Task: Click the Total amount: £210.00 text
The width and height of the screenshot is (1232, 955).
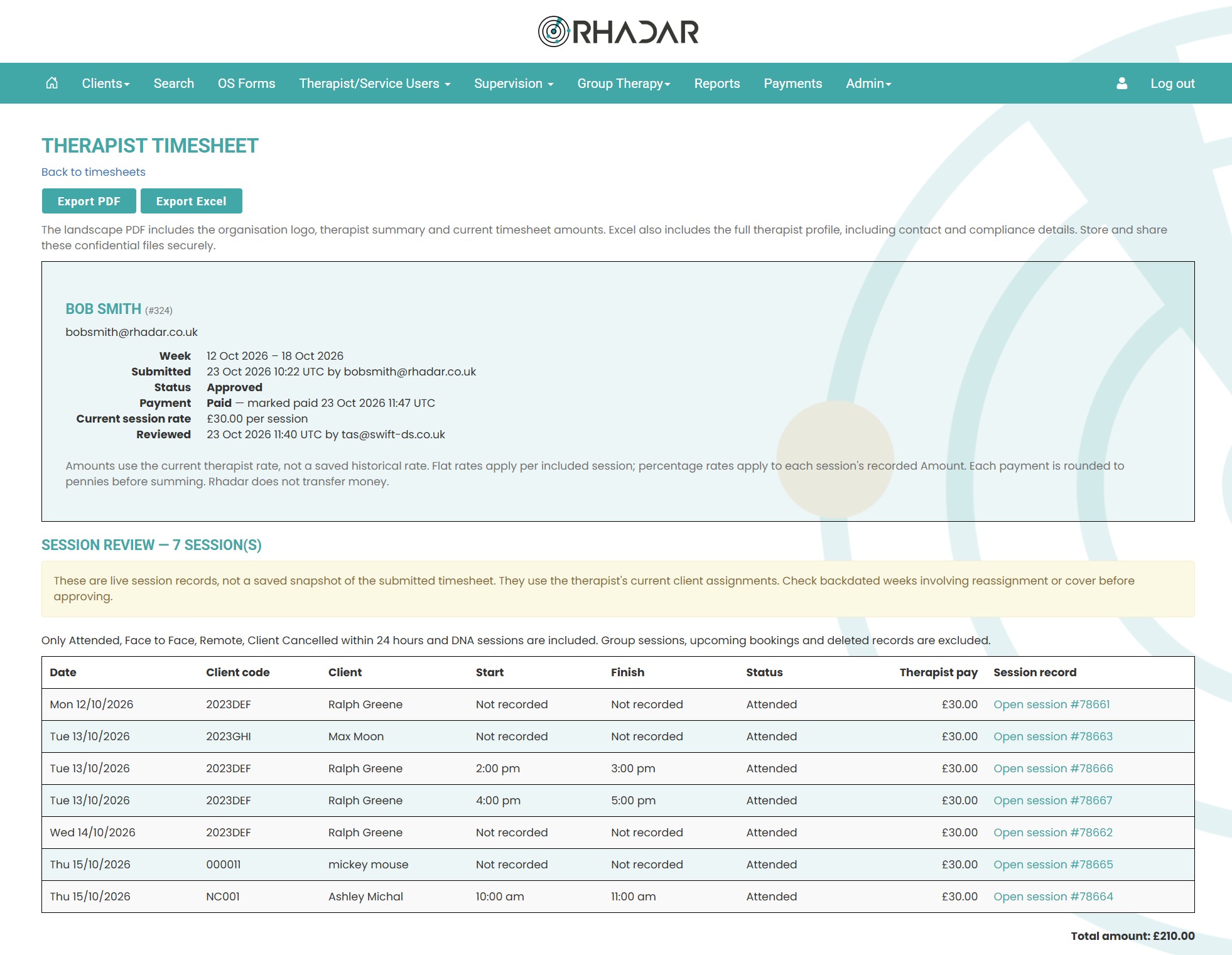Action: click(x=1133, y=936)
